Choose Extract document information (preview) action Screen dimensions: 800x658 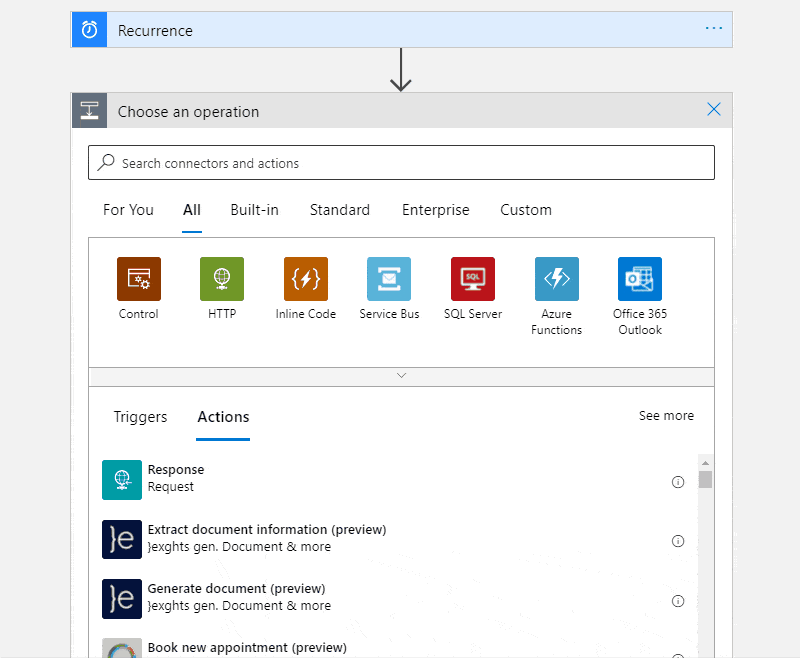click(267, 529)
